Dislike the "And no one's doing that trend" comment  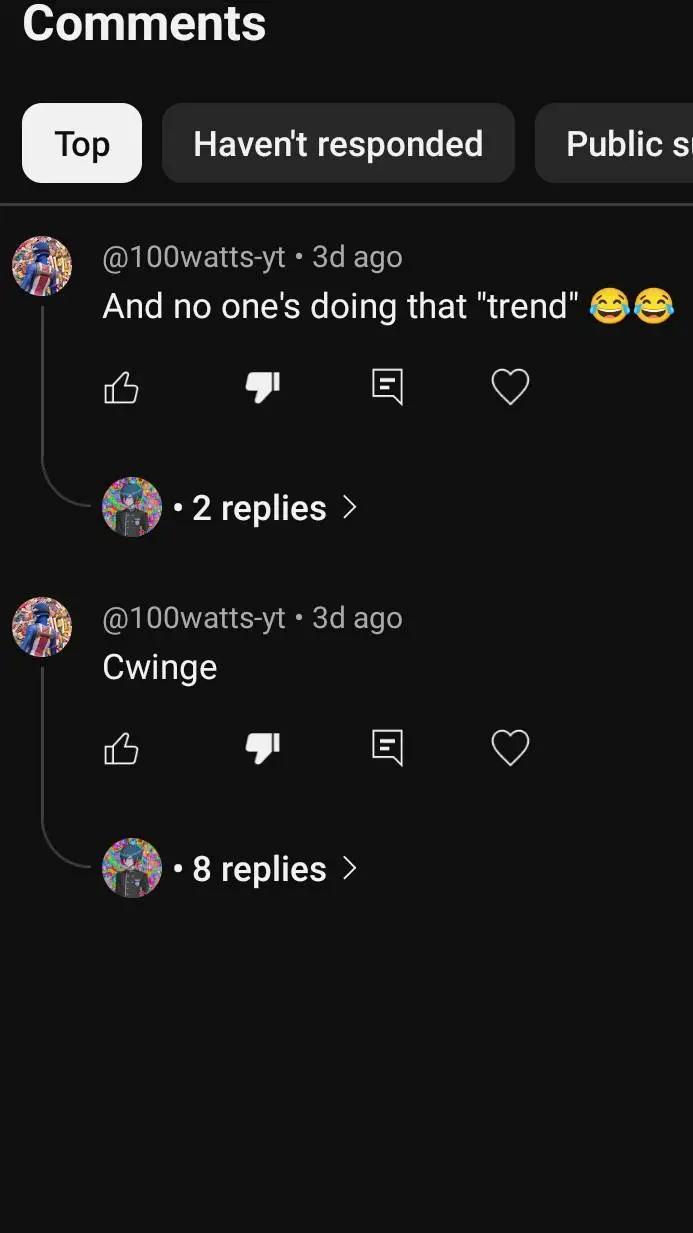pyautogui.click(x=262, y=387)
